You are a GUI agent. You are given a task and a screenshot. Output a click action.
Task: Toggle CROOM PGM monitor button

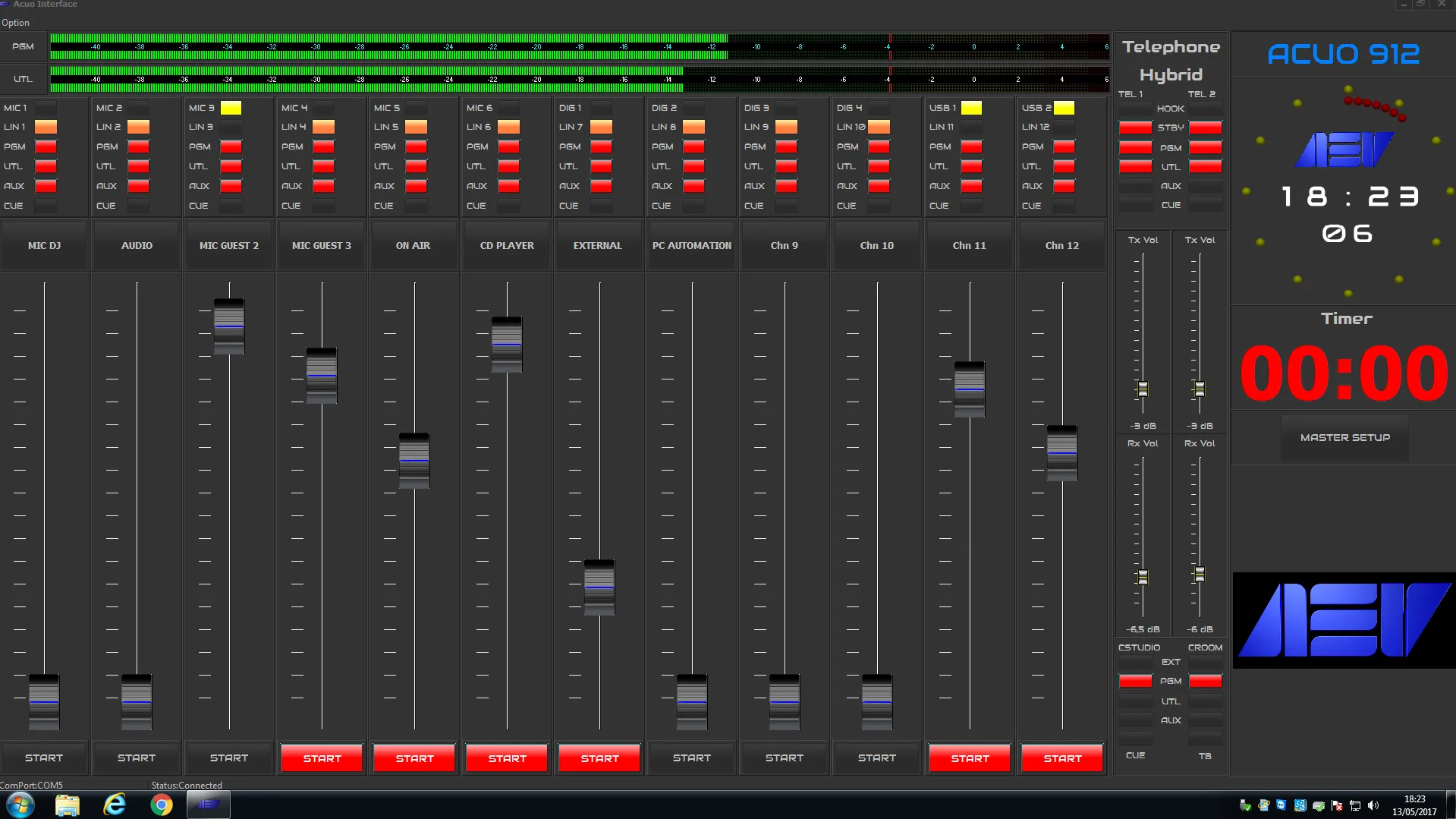tap(1206, 681)
